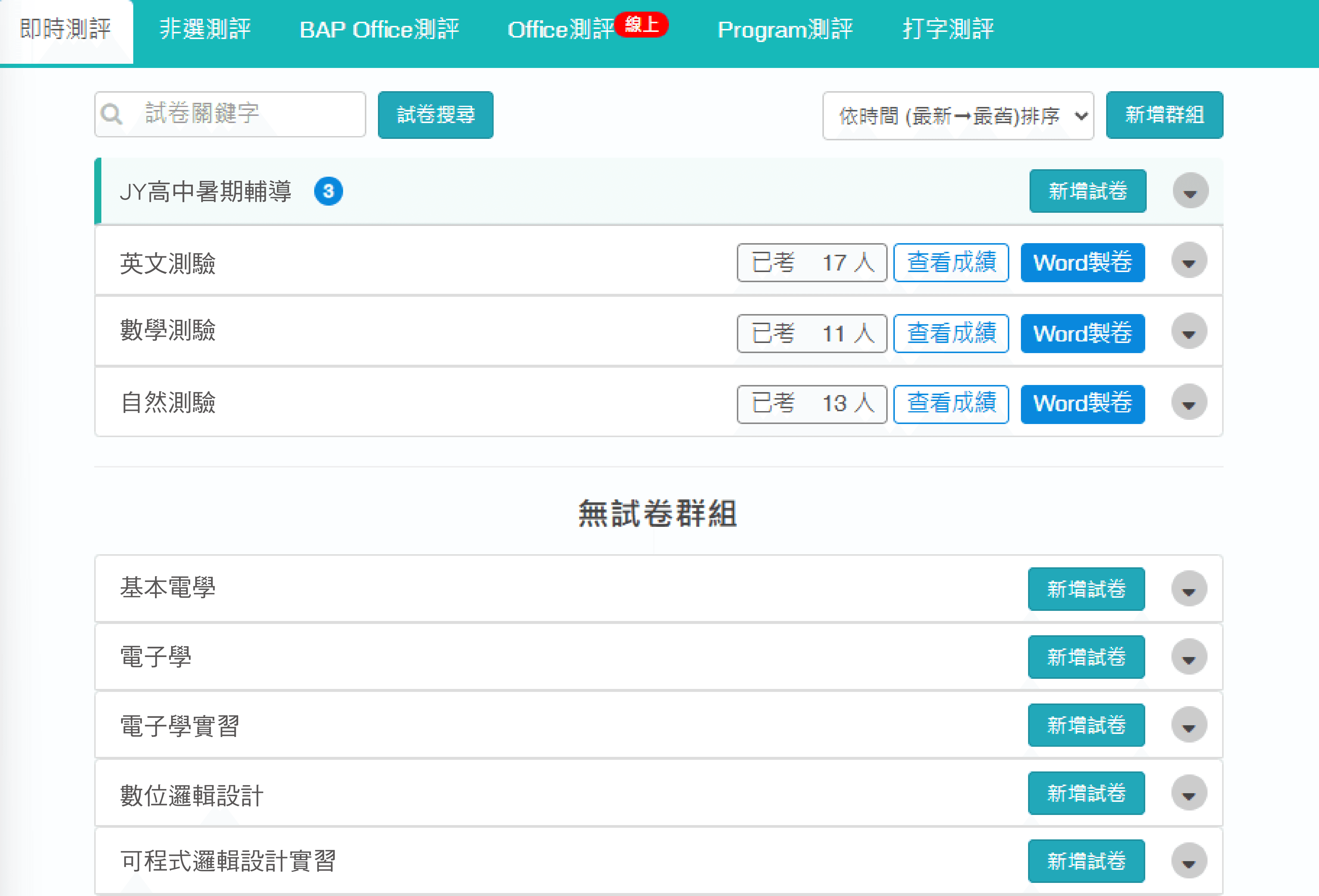Click the magnifier icon in search box
This screenshot has height=896, width=1319.
111,114
